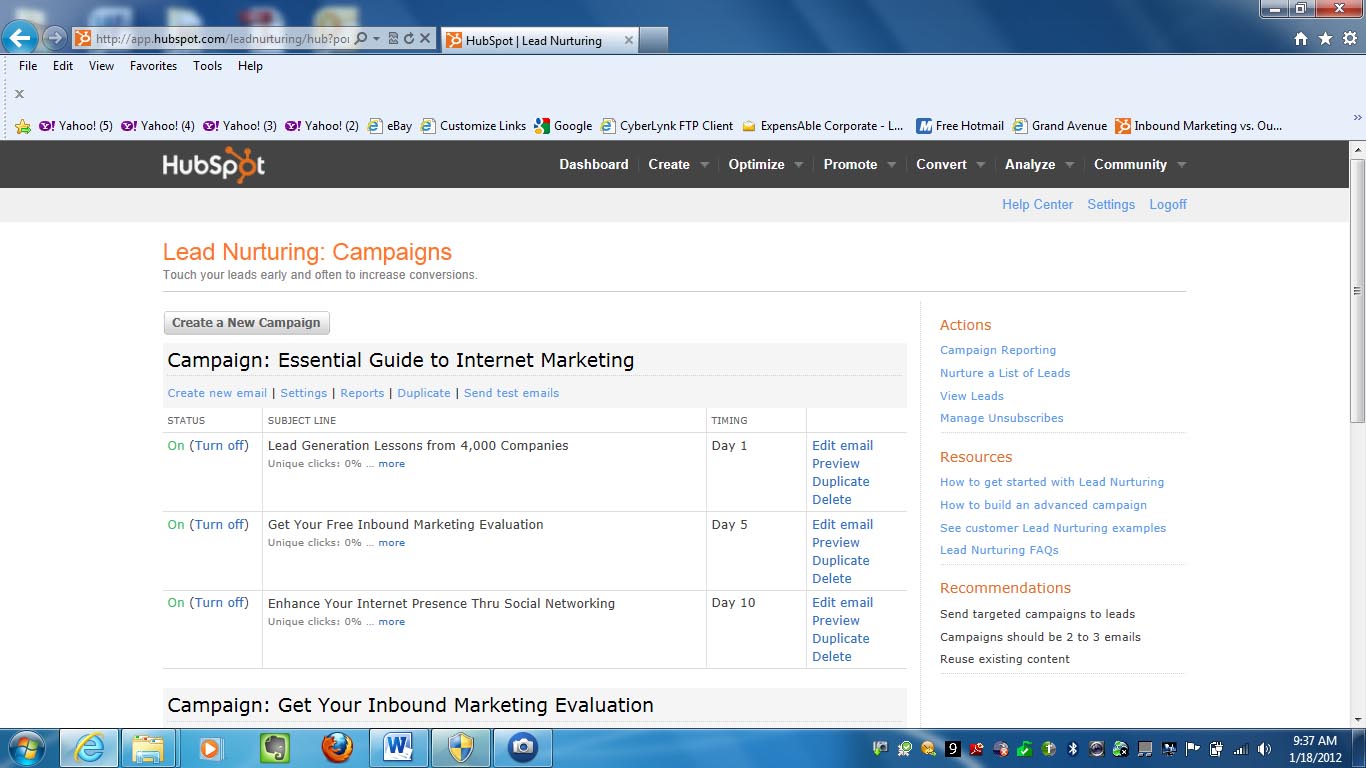Click the compatibility view icon in address bar
Viewport: 1366px width, 768px height.
[393, 39]
